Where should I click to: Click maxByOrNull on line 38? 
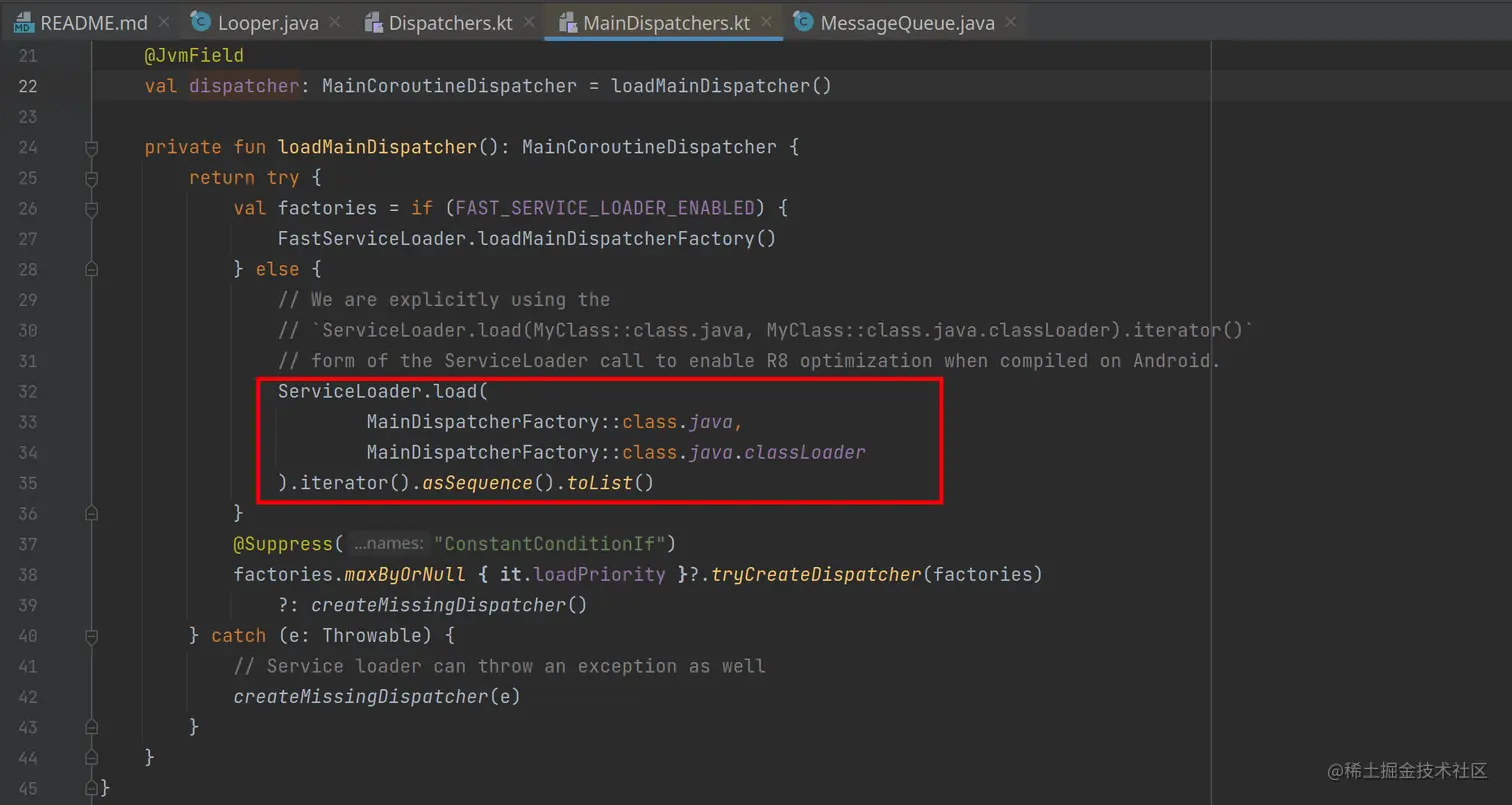click(x=405, y=574)
